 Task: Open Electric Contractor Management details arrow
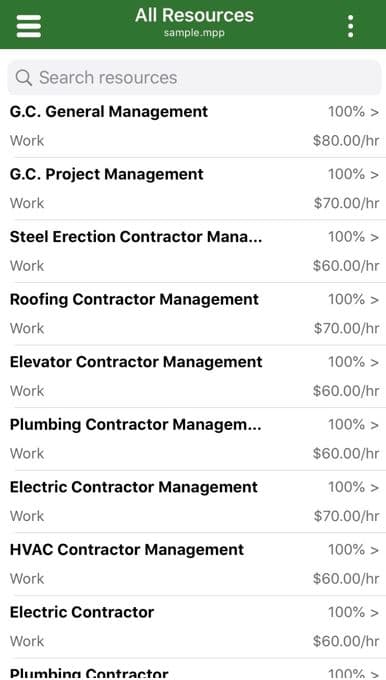pos(375,487)
